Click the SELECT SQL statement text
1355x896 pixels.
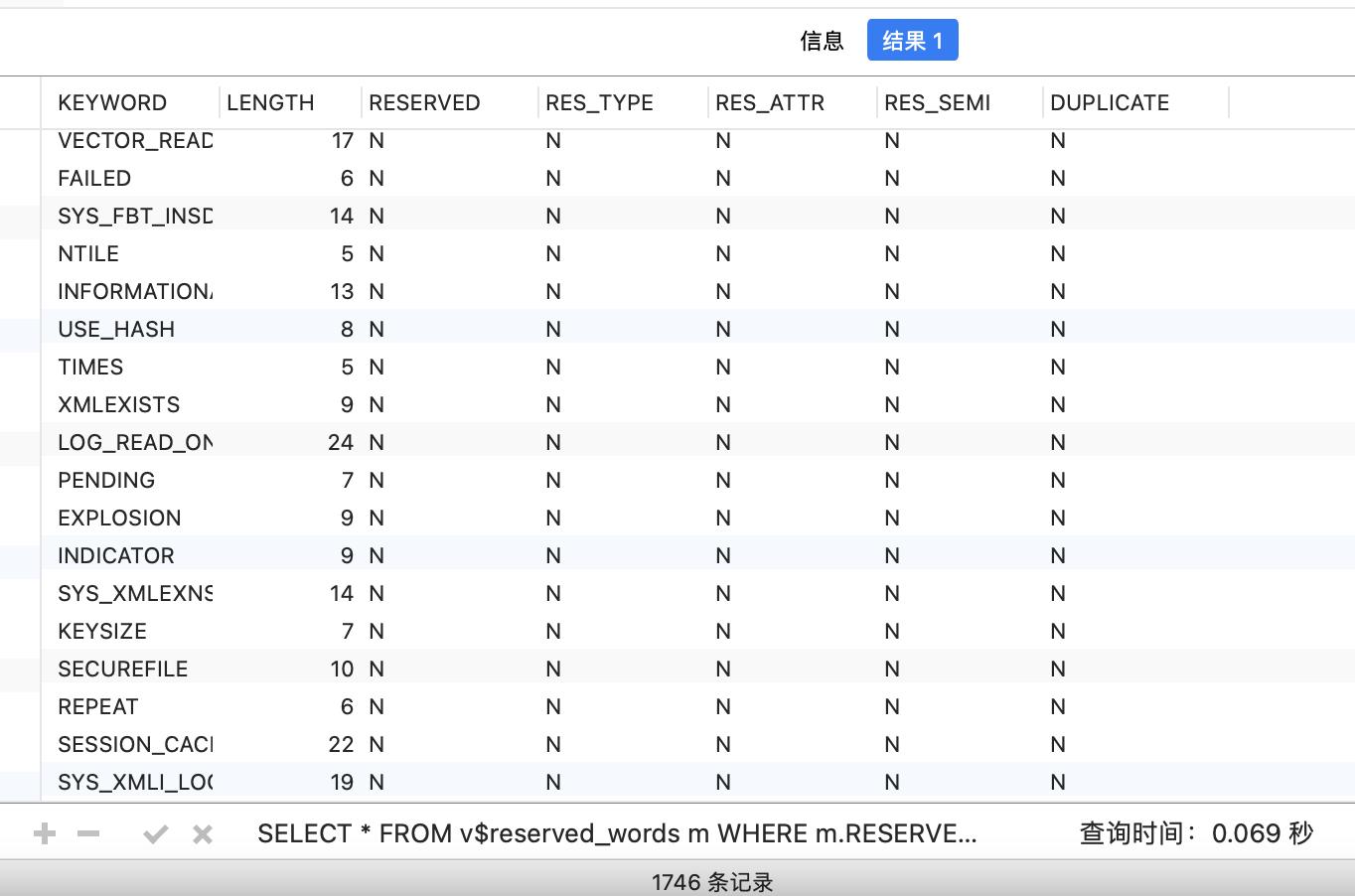click(x=616, y=833)
